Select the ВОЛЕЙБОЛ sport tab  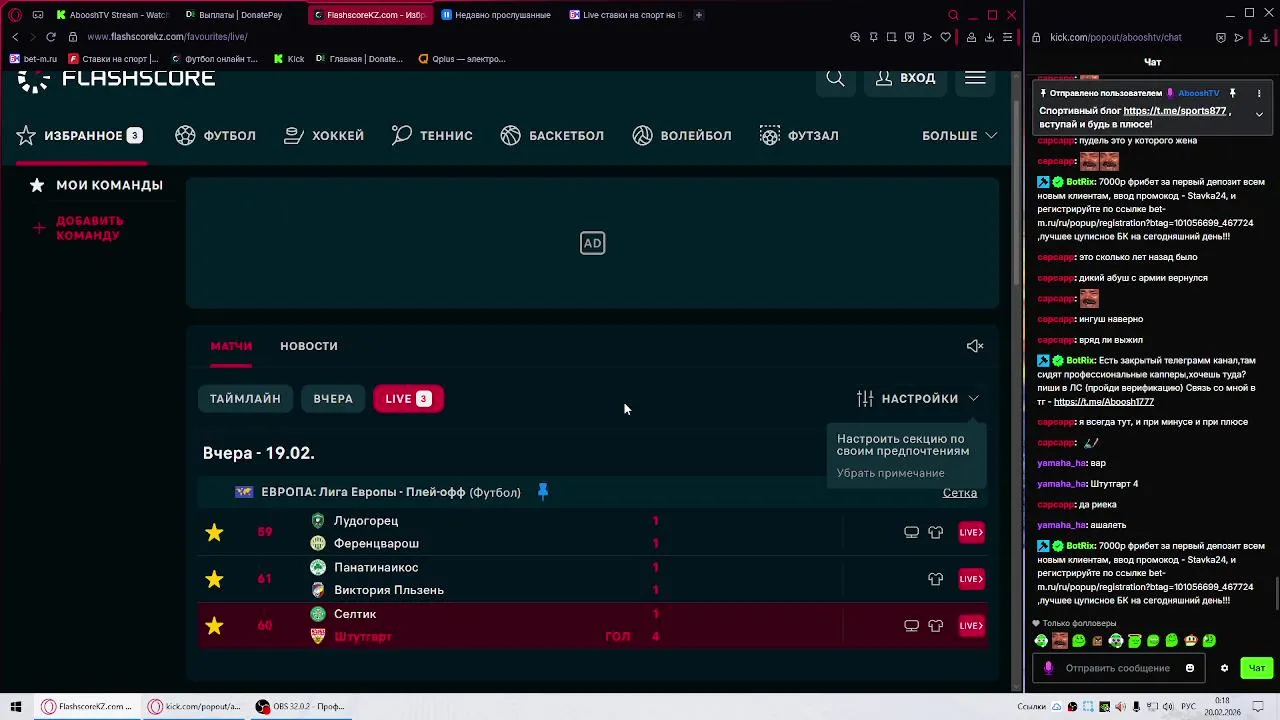[x=682, y=135]
